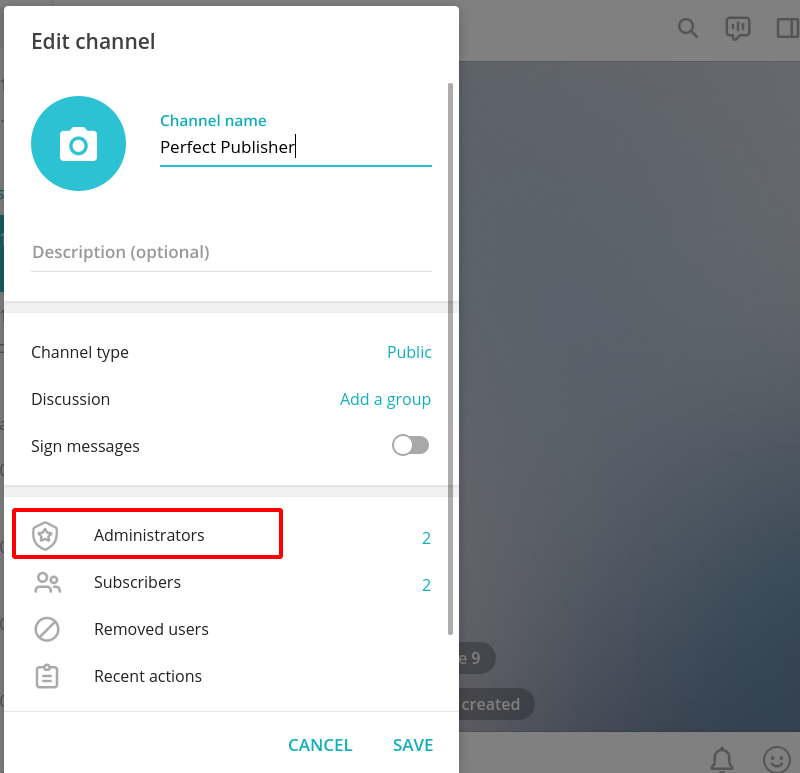The height and width of the screenshot is (773, 800).
Task: Click Add a group for Discussion
Action: point(385,399)
